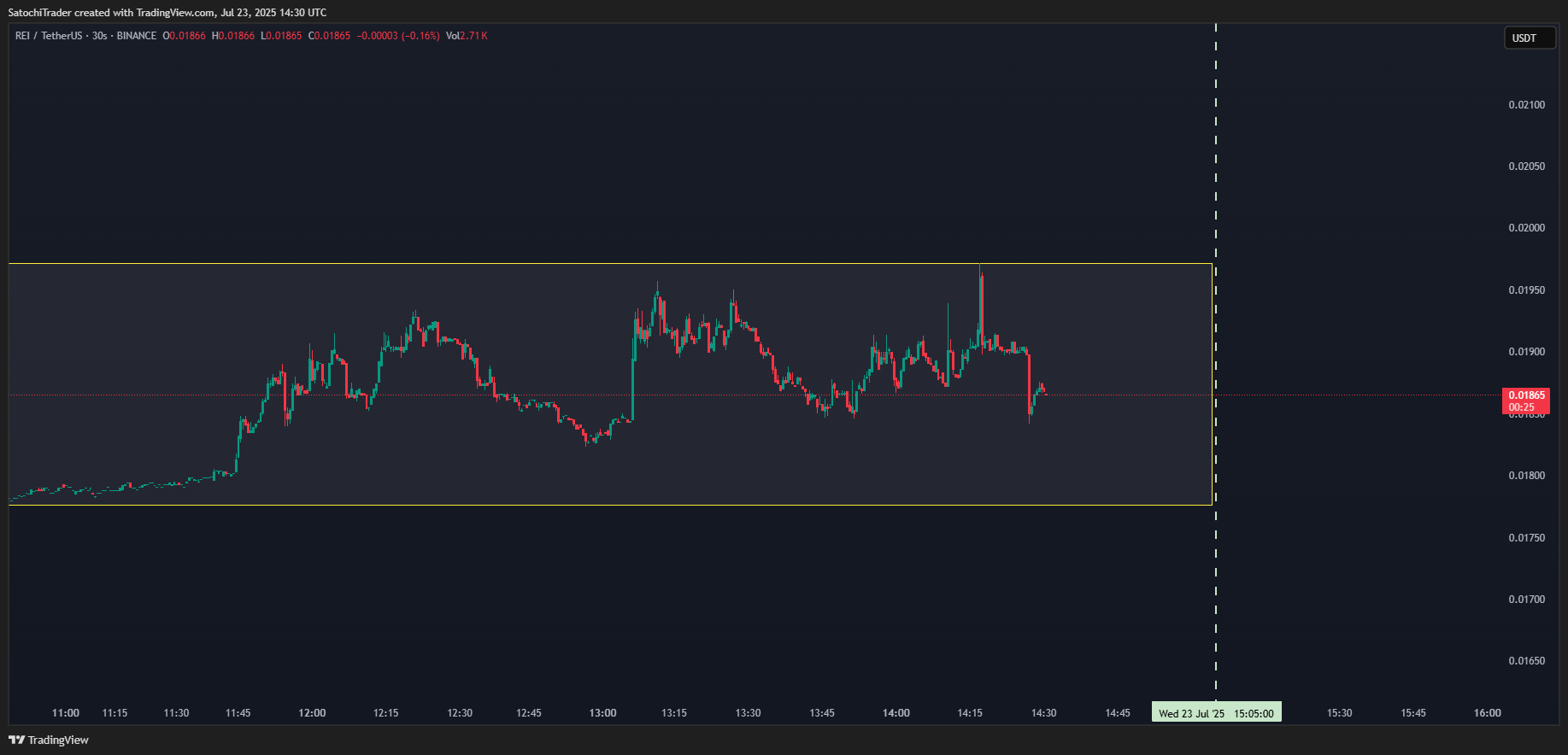Open the TradingView logo link
1568x755 pixels.
[x=49, y=740]
